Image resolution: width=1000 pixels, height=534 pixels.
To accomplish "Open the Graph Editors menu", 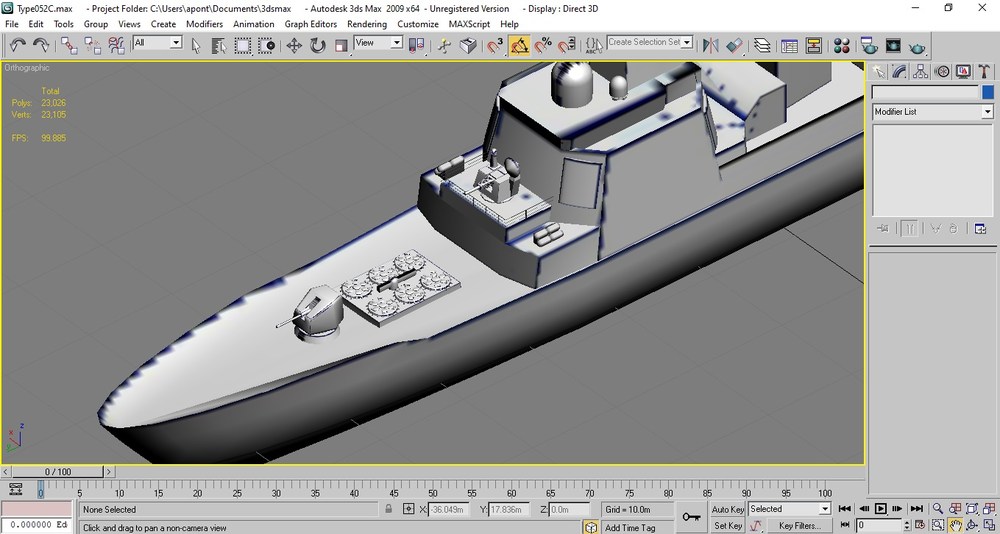I will point(311,24).
